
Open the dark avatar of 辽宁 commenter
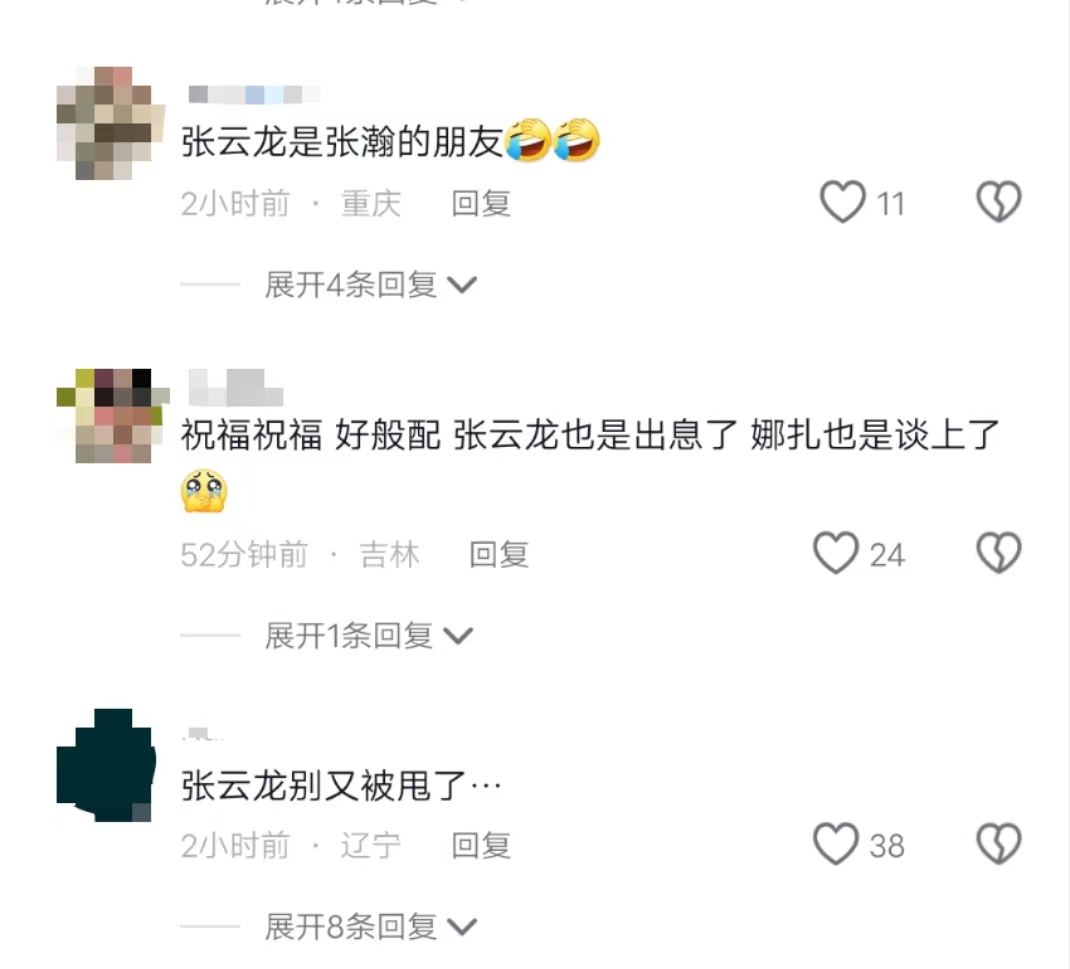tap(106, 765)
